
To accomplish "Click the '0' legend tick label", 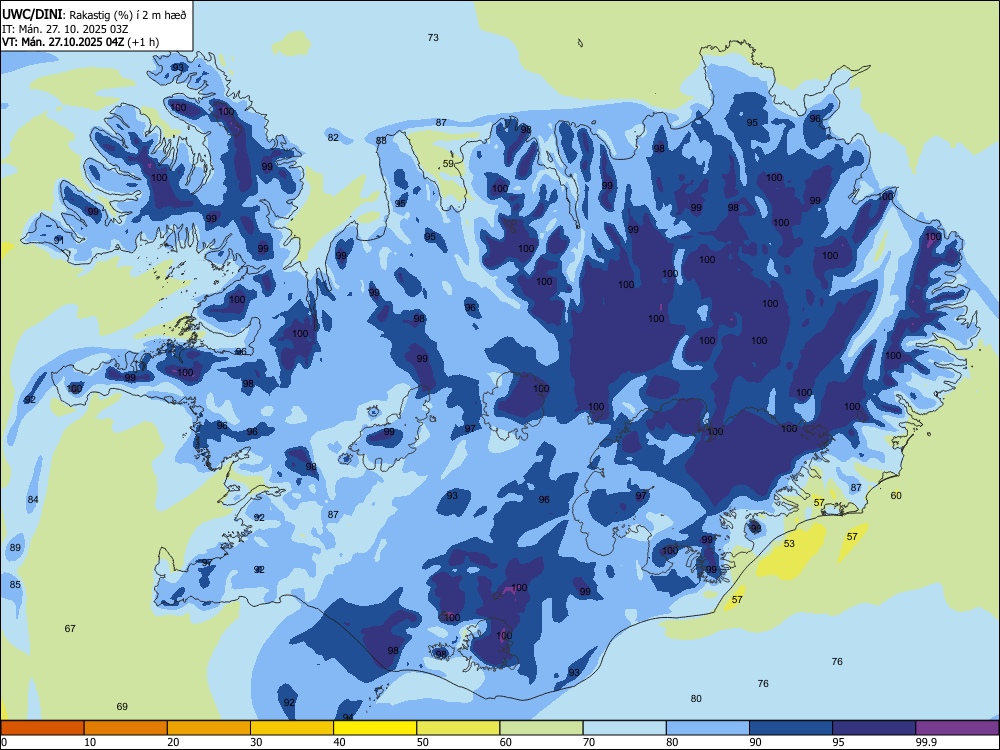I will [x=4, y=742].
